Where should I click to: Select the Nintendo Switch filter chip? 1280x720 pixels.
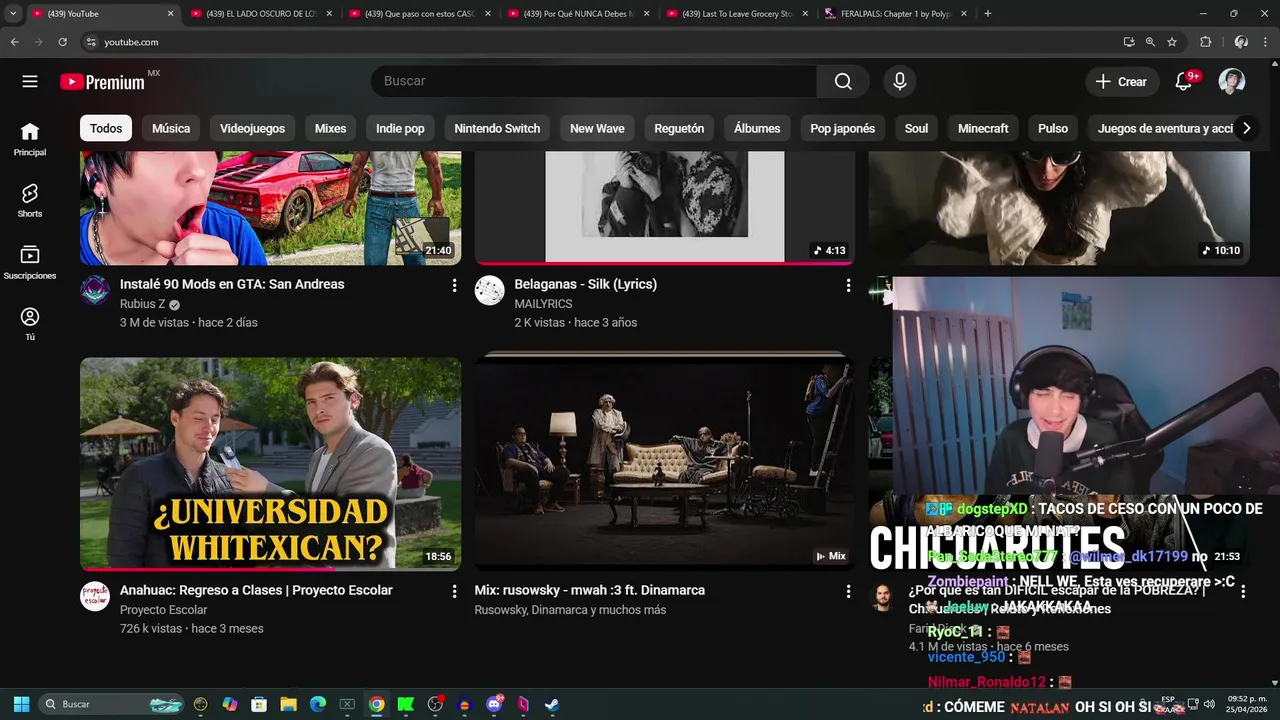pyautogui.click(x=497, y=128)
